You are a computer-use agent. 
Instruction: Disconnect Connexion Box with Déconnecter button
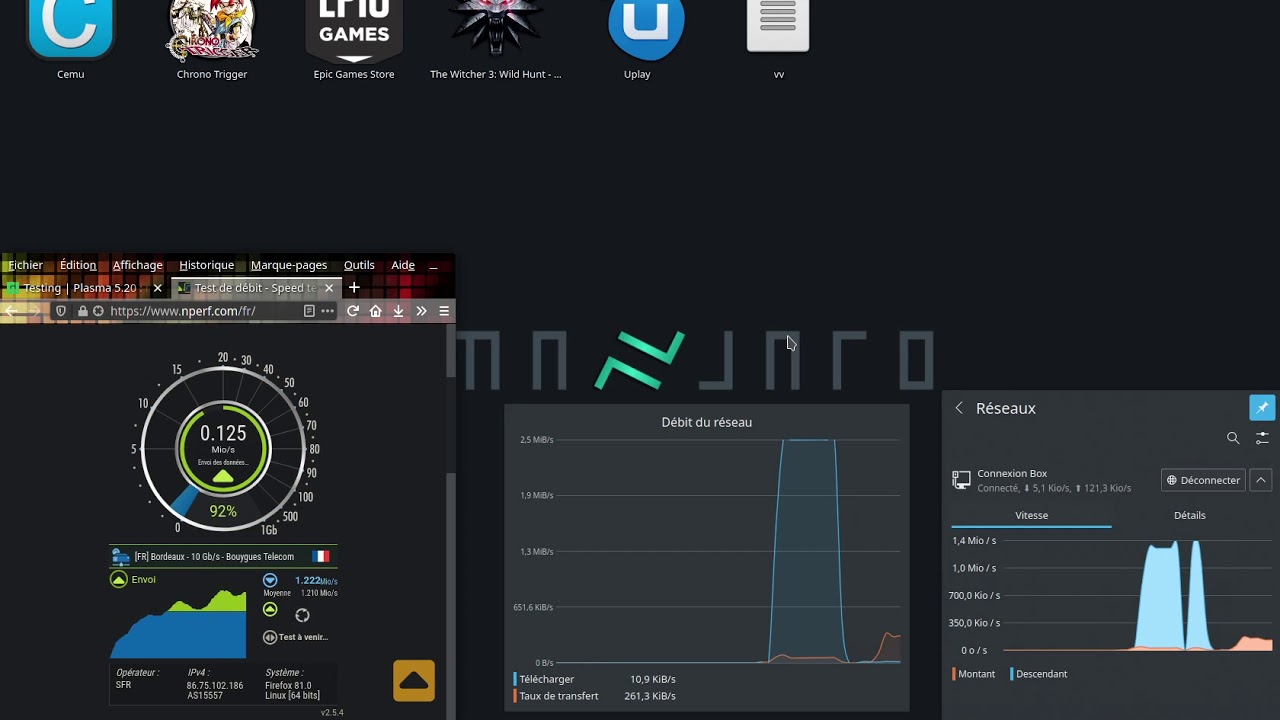pyautogui.click(x=1203, y=480)
